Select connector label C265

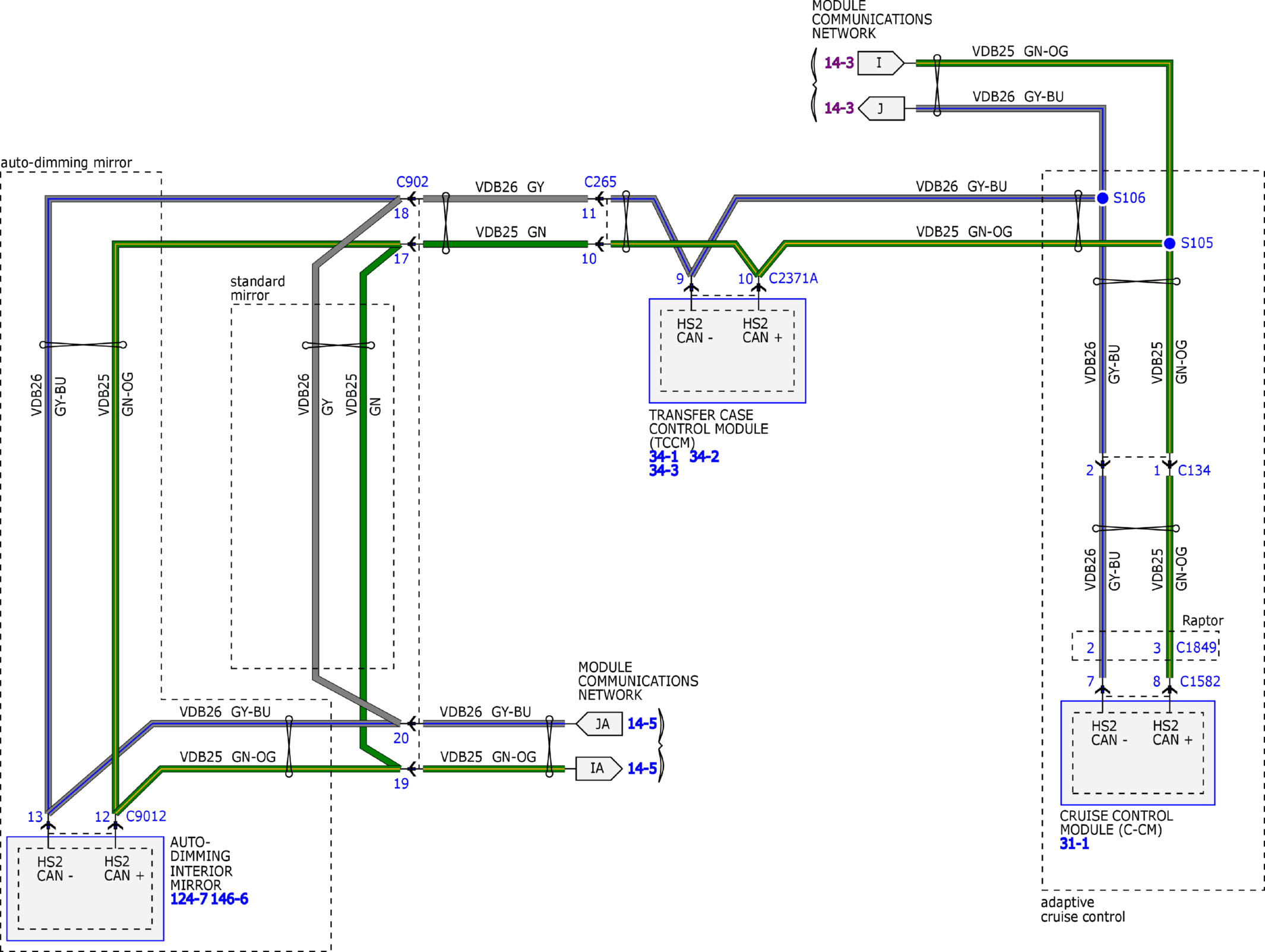tap(600, 182)
